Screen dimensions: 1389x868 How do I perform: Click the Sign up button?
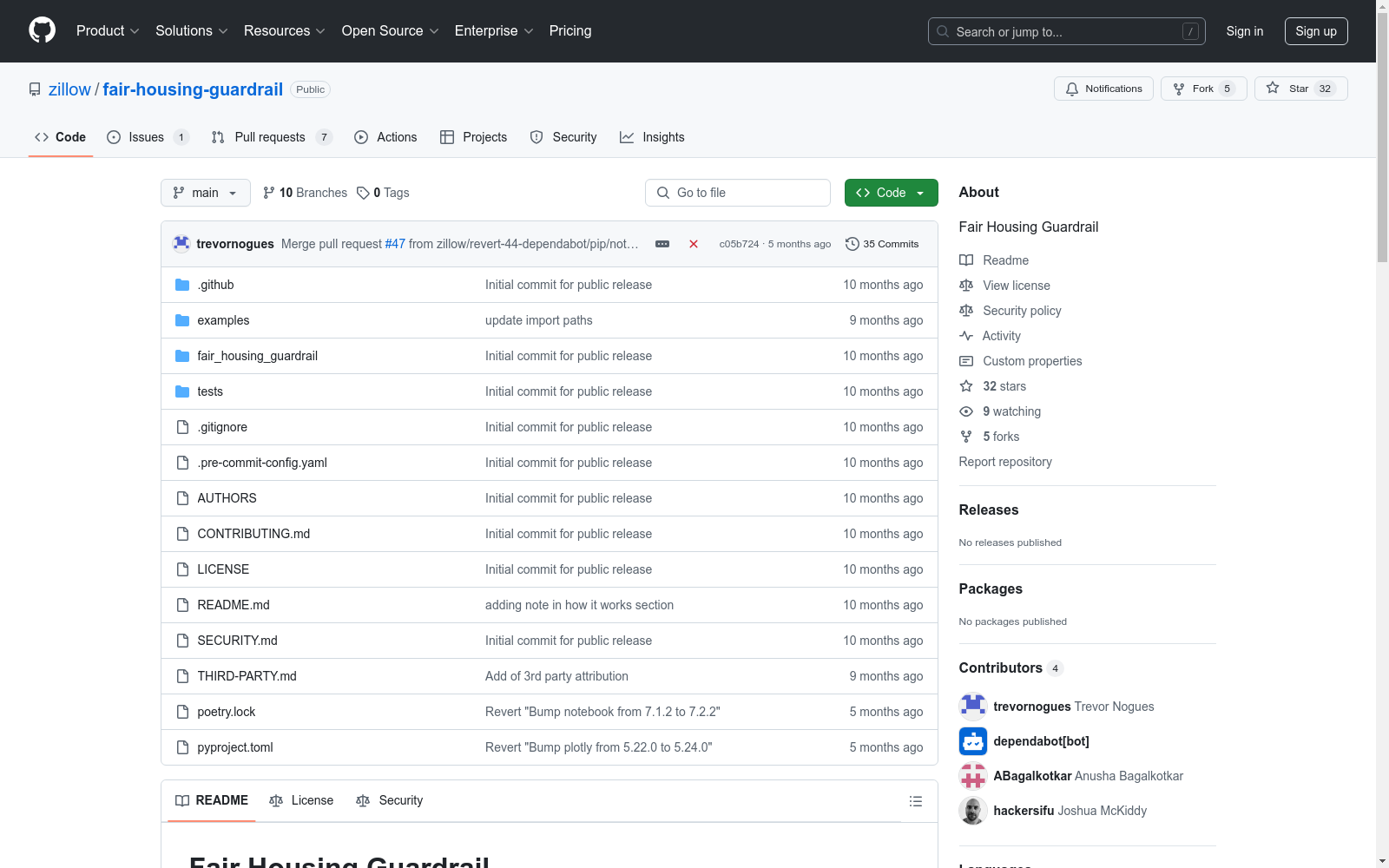tap(1316, 31)
